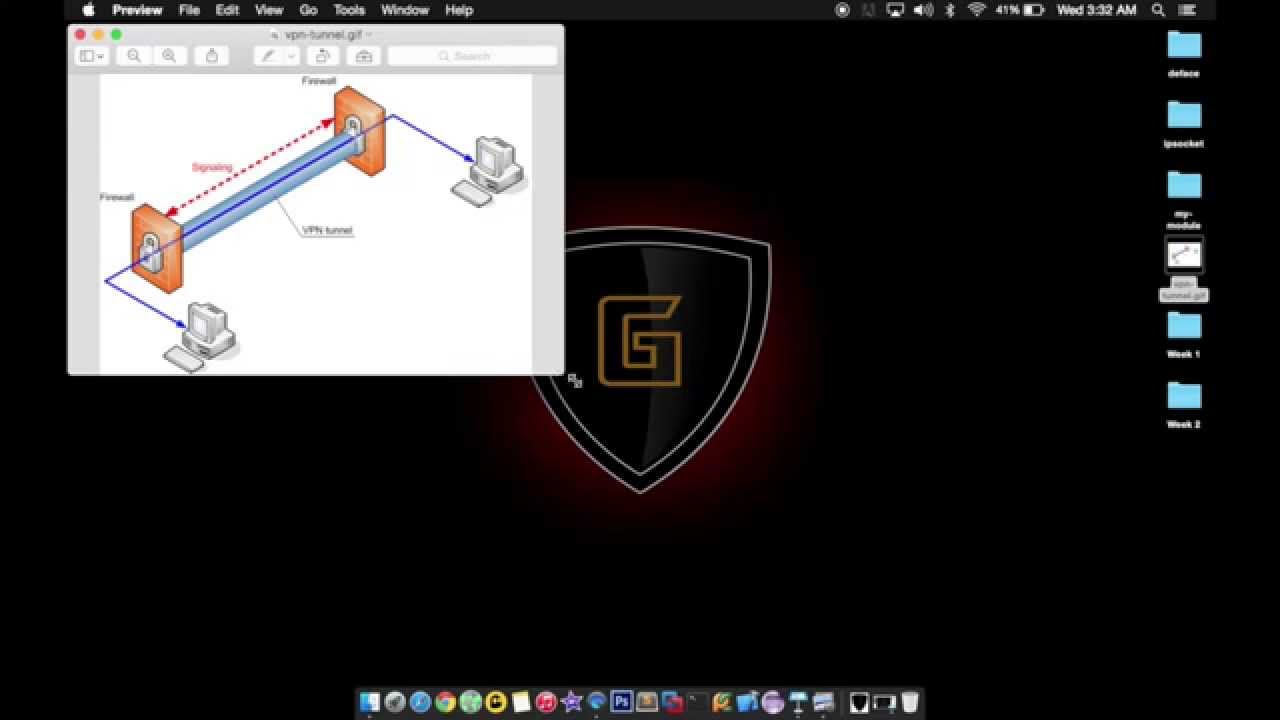Open the Tools menu

click(349, 10)
